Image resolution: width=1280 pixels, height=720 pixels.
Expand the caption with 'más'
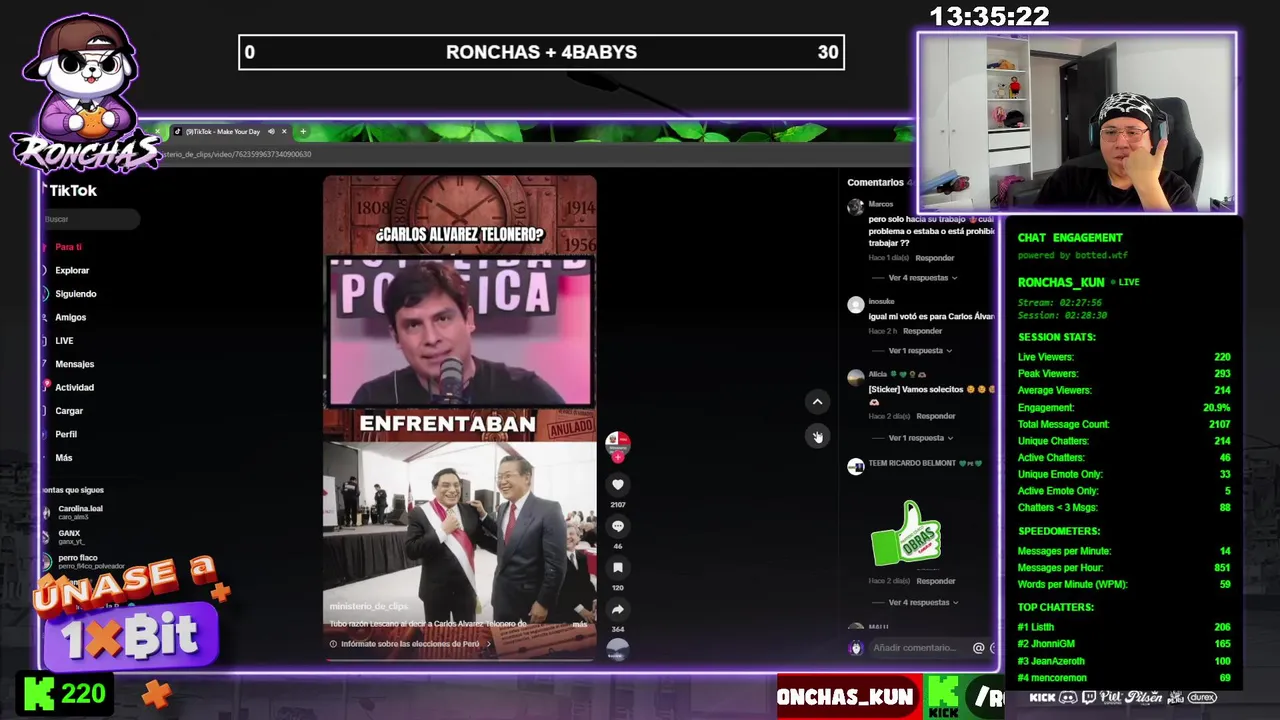click(580, 624)
